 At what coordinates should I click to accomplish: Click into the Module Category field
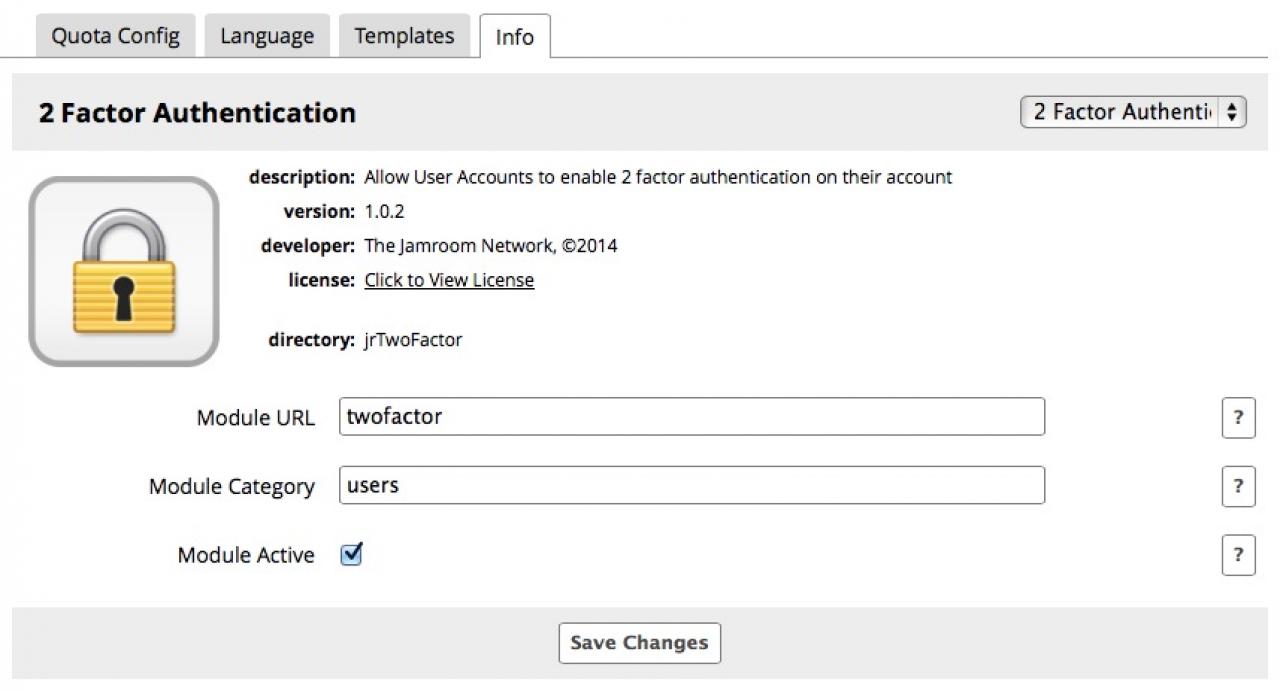tap(692, 486)
